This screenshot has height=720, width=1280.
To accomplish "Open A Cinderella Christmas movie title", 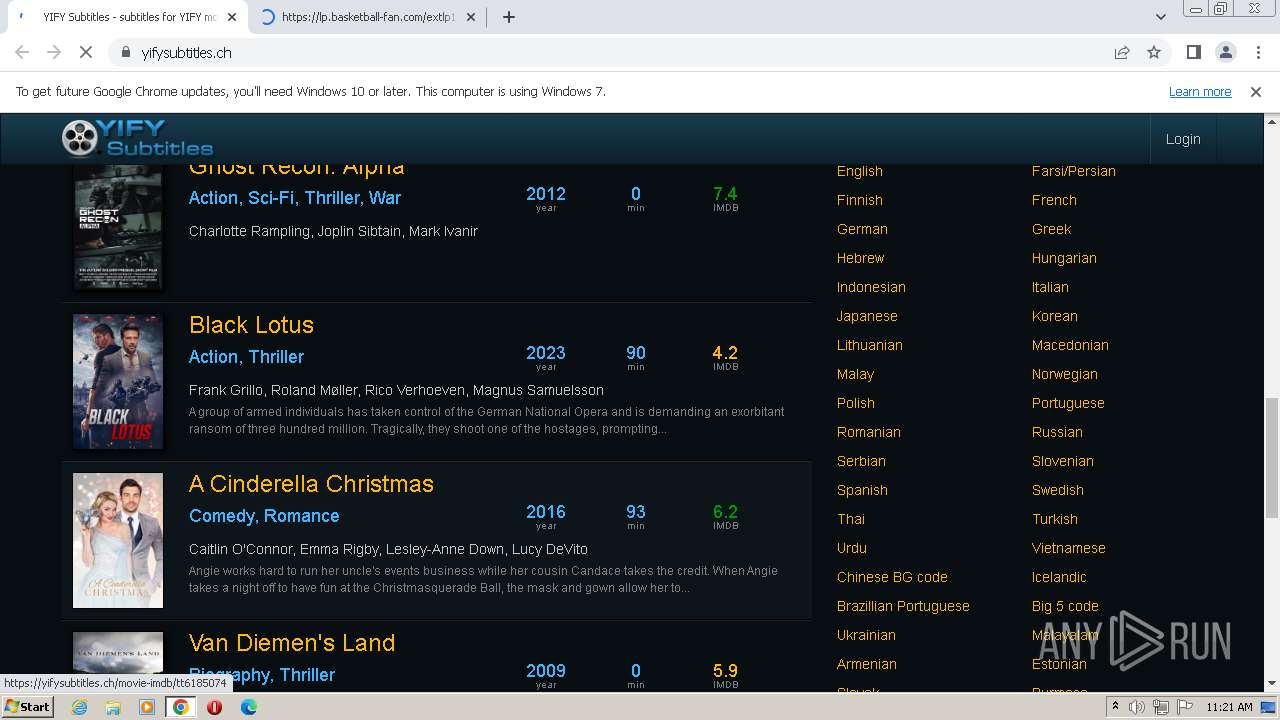I will (x=311, y=484).
